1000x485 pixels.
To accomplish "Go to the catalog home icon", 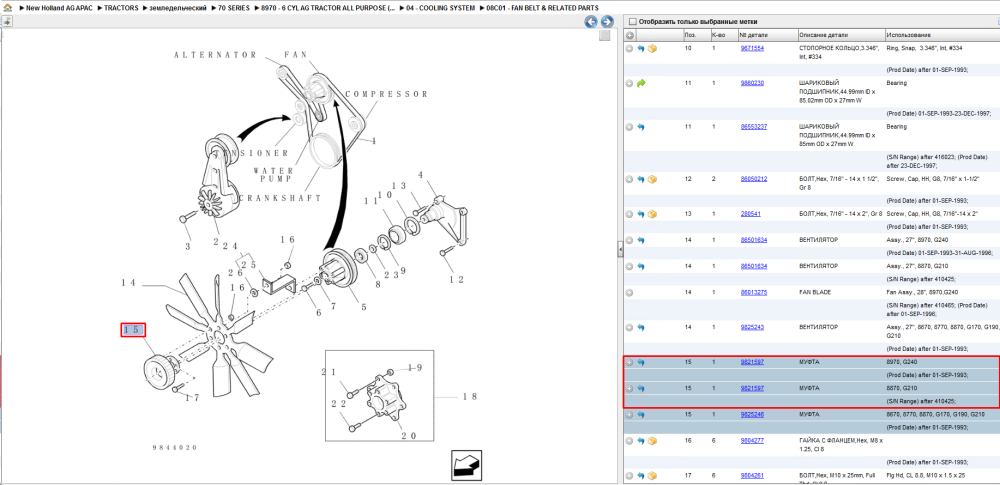I will (x=8, y=8).
